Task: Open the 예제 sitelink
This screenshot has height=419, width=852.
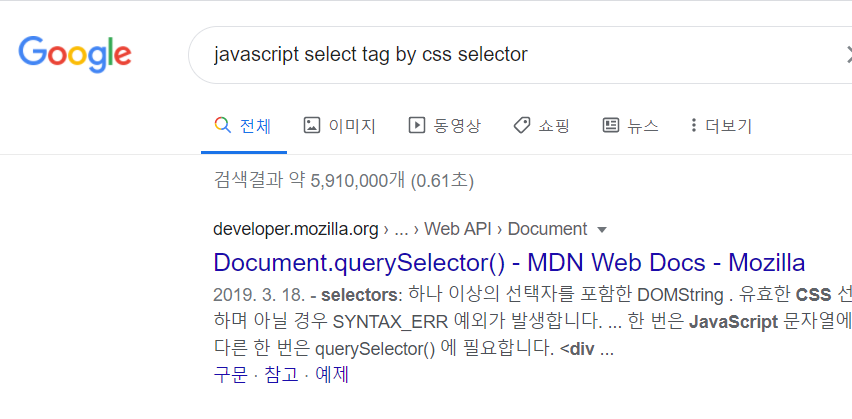Action: coord(331,375)
